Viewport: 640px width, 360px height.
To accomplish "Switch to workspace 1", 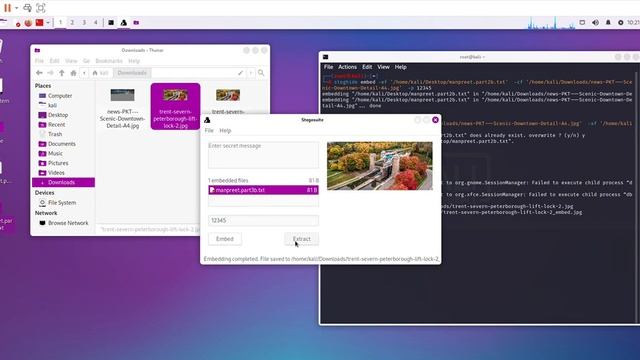I will [60, 22].
